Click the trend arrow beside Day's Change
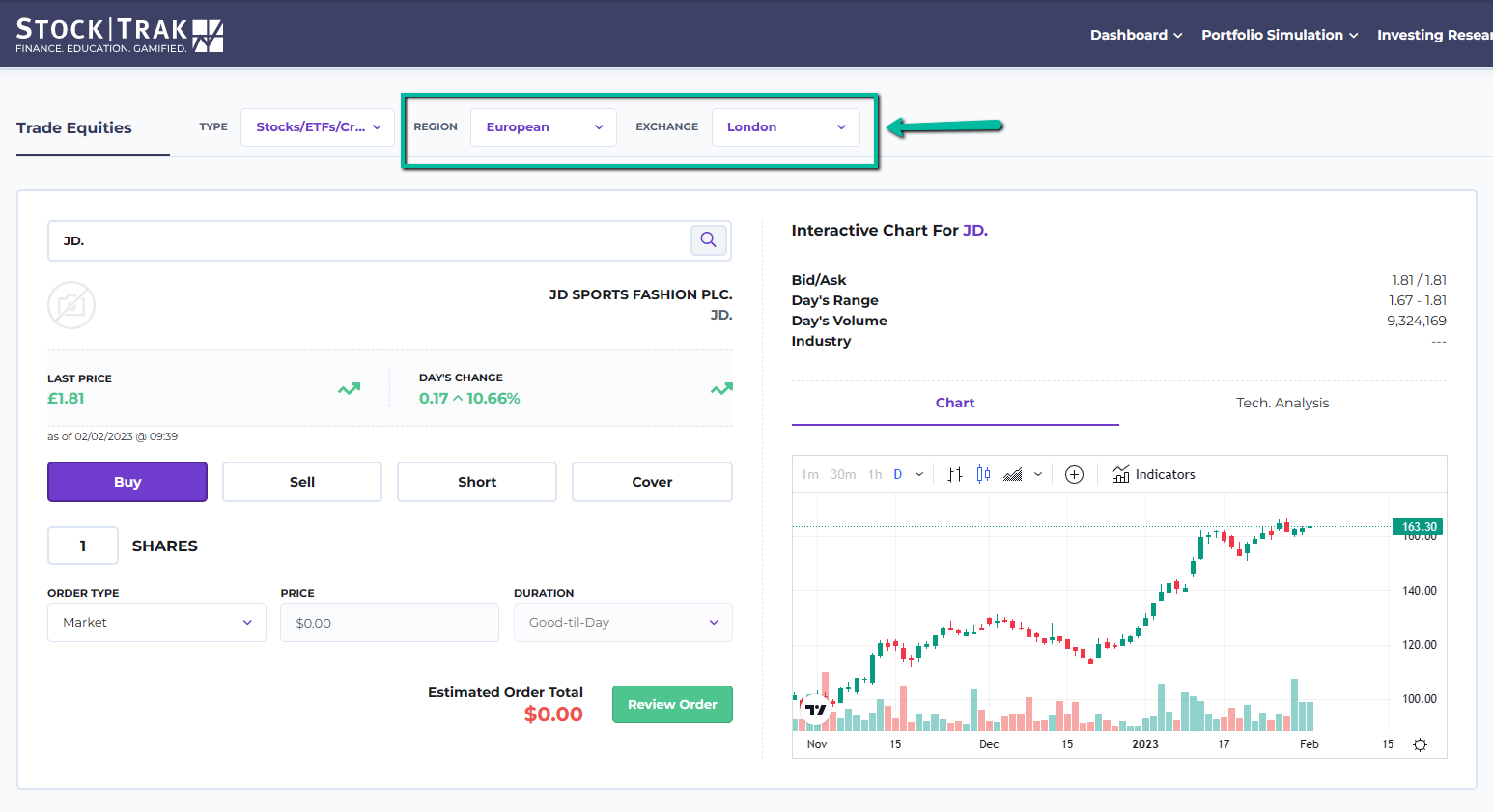The height and width of the screenshot is (812, 1493). tap(721, 389)
